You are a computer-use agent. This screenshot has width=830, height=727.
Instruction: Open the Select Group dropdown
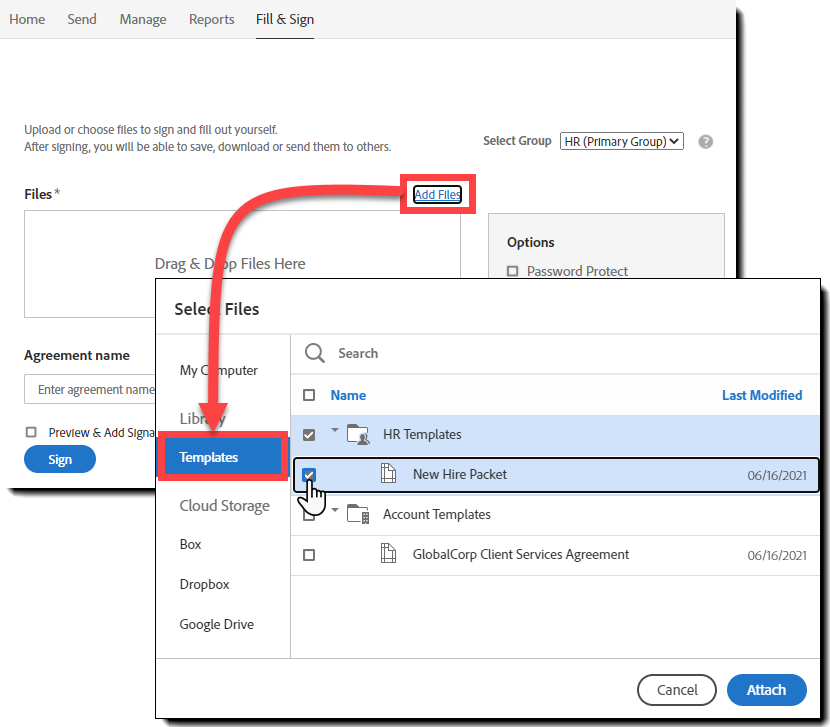(x=621, y=141)
